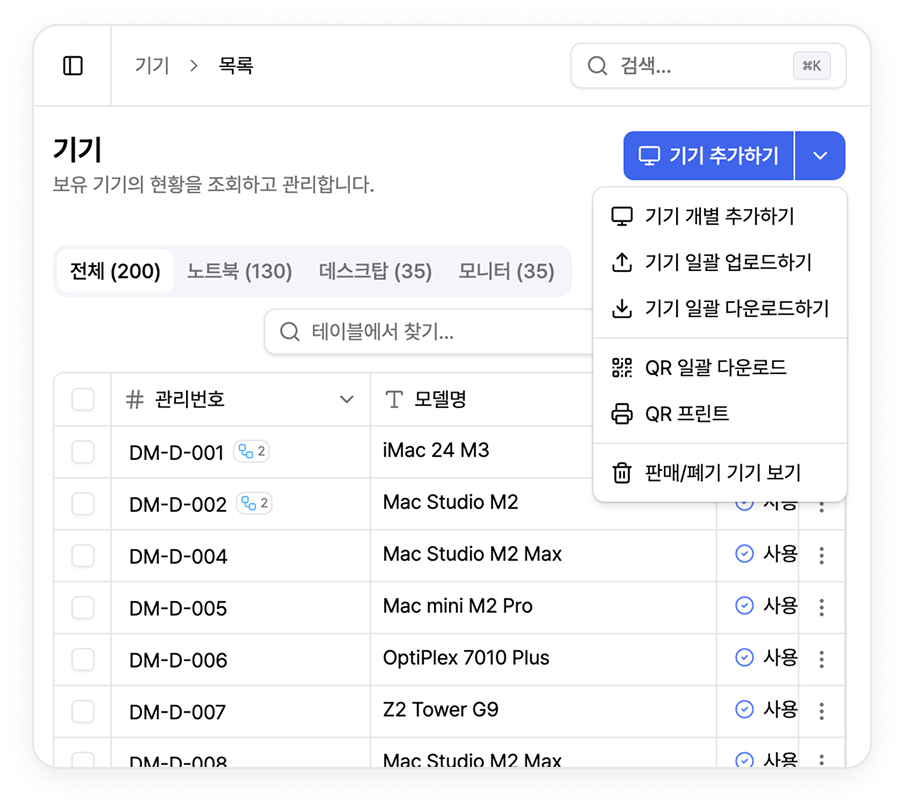This screenshot has height=809, width=905.
Task: Select 기기 개별 추가하기 menu item
Action: click(720, 216)
